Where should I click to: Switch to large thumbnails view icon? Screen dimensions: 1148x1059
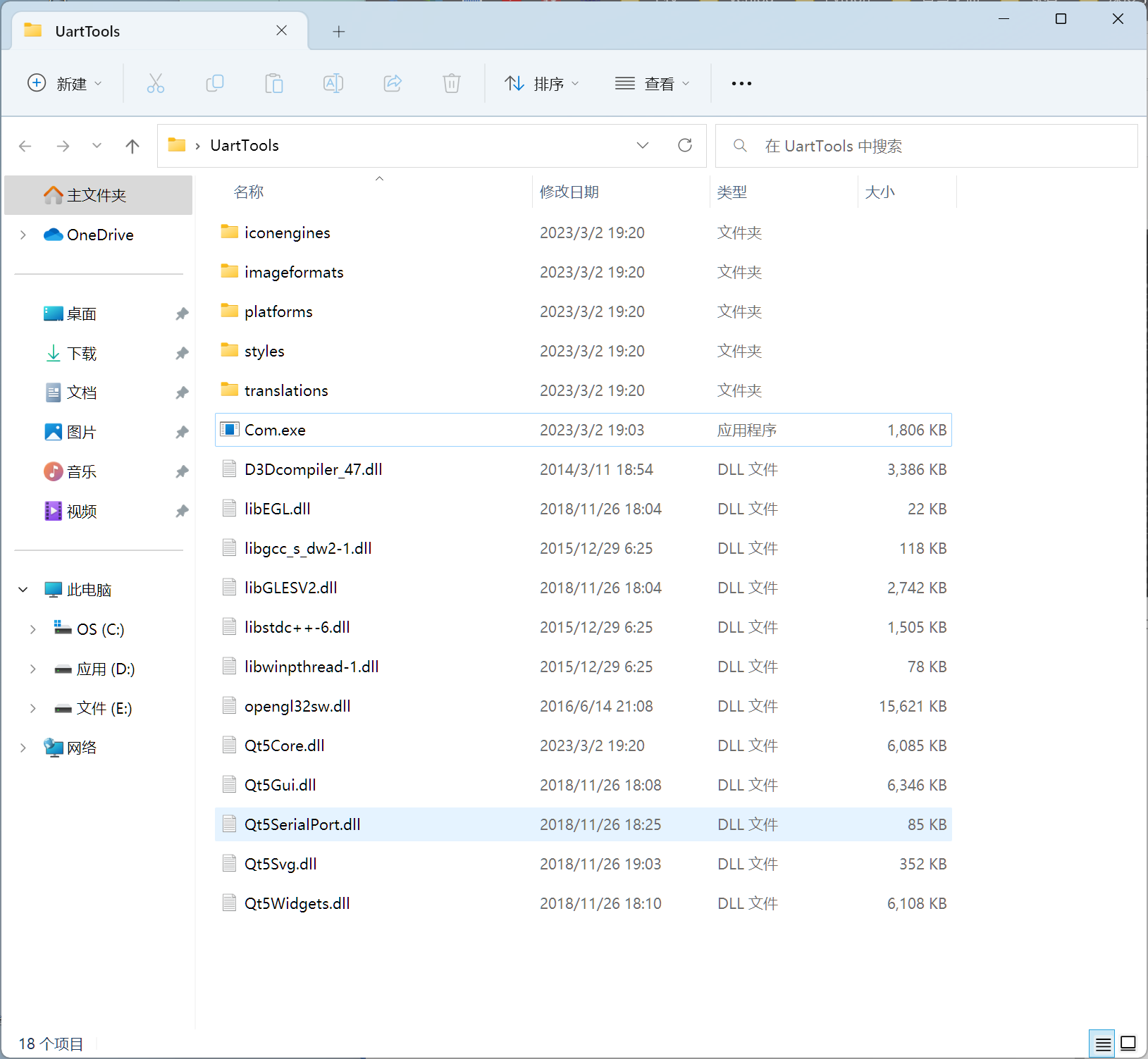[x=1128, y=1043]
